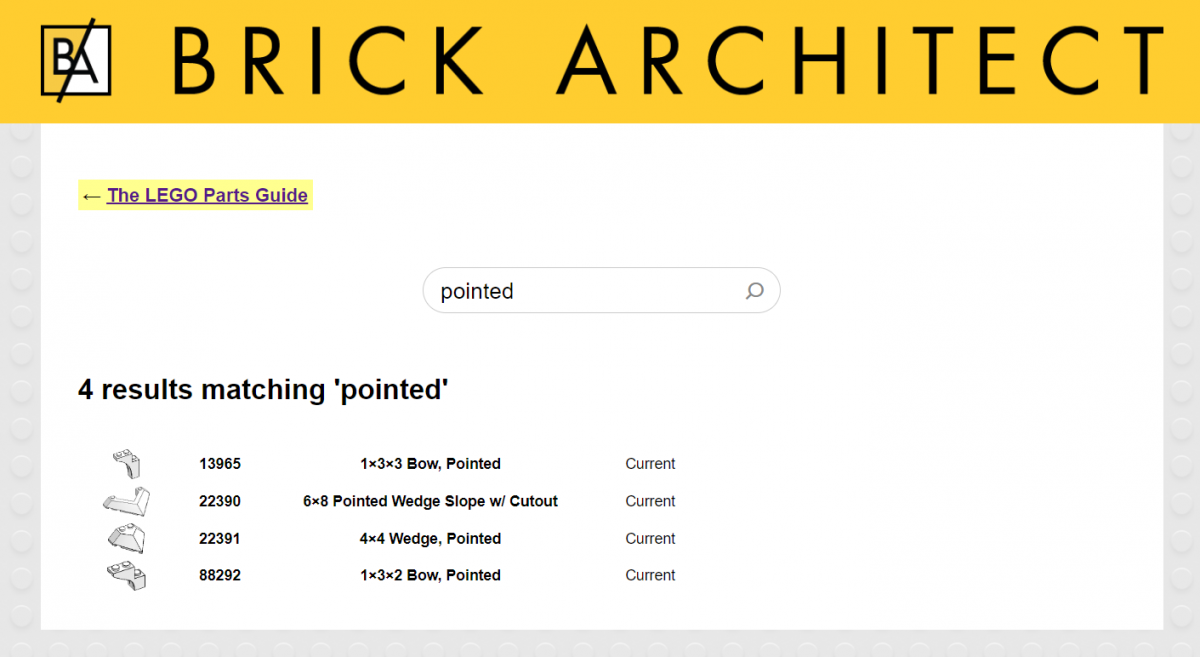Image resolution: width=1200 pixels, height=657 pixels.
Task: Click the magnifying glass search icon
Action: coord(755,290)
